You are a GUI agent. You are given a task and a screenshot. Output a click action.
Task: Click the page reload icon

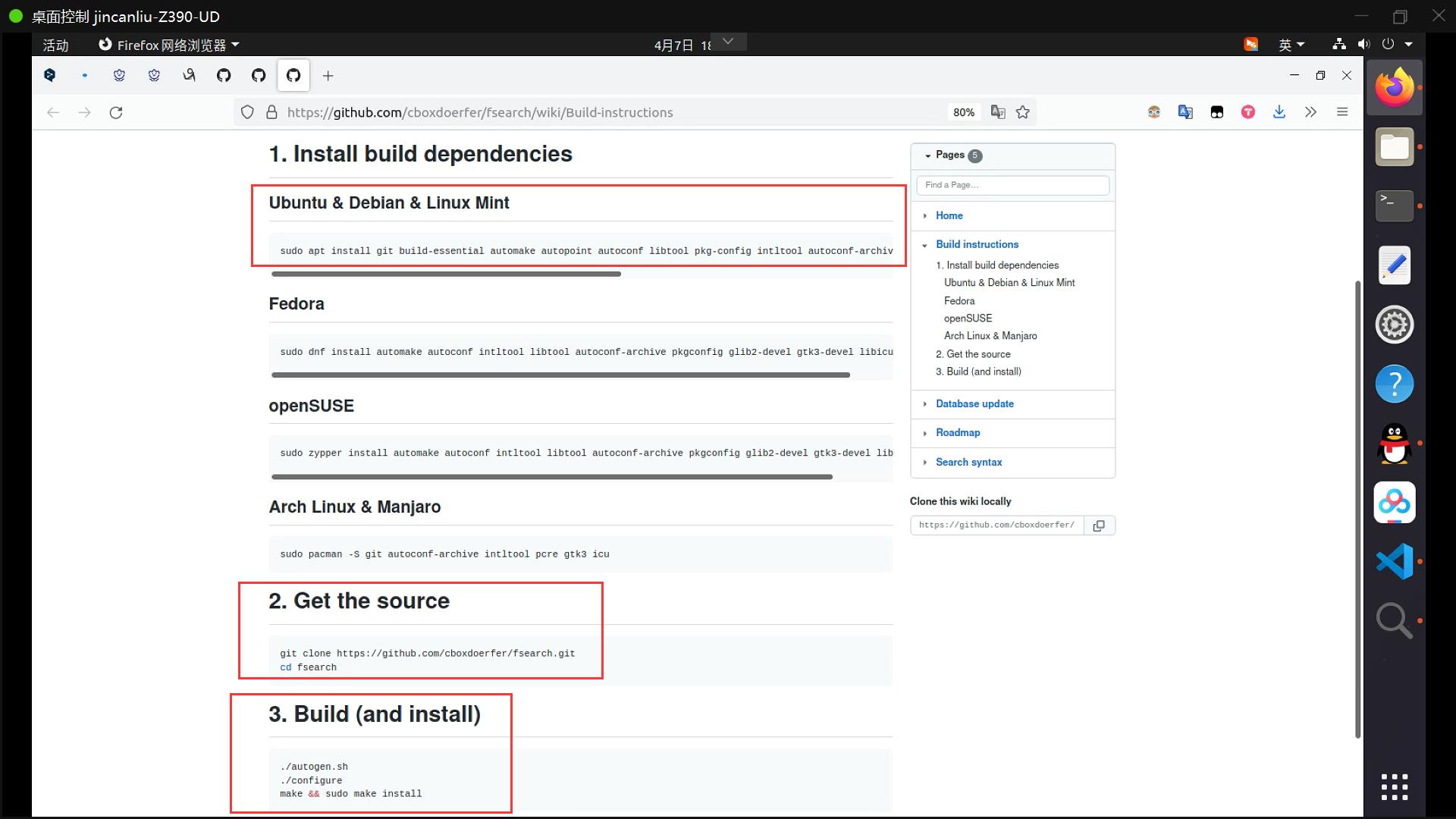pos(116,112)
